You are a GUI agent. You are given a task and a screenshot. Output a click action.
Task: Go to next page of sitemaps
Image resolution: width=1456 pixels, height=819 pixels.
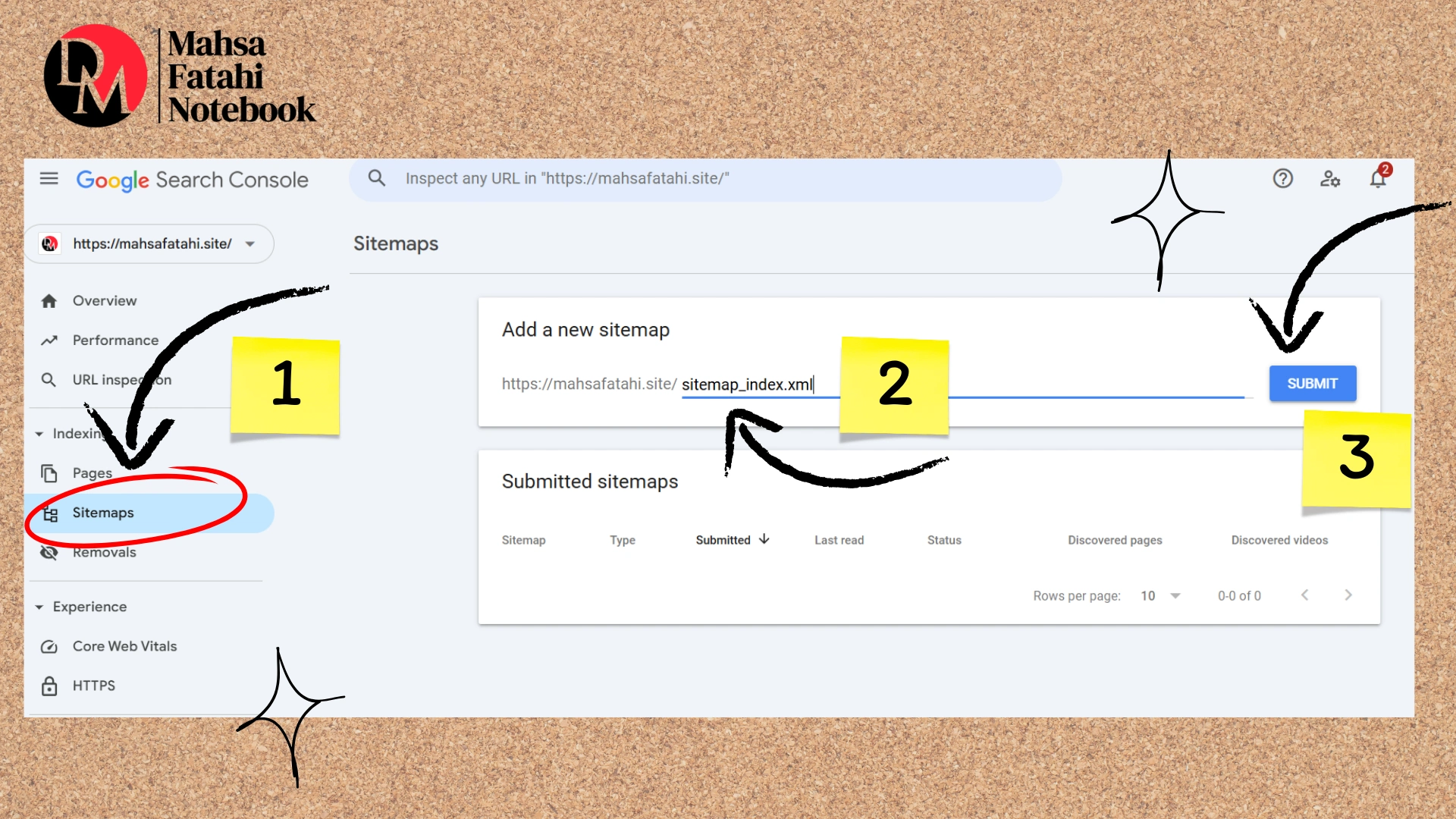point(1348,595)
